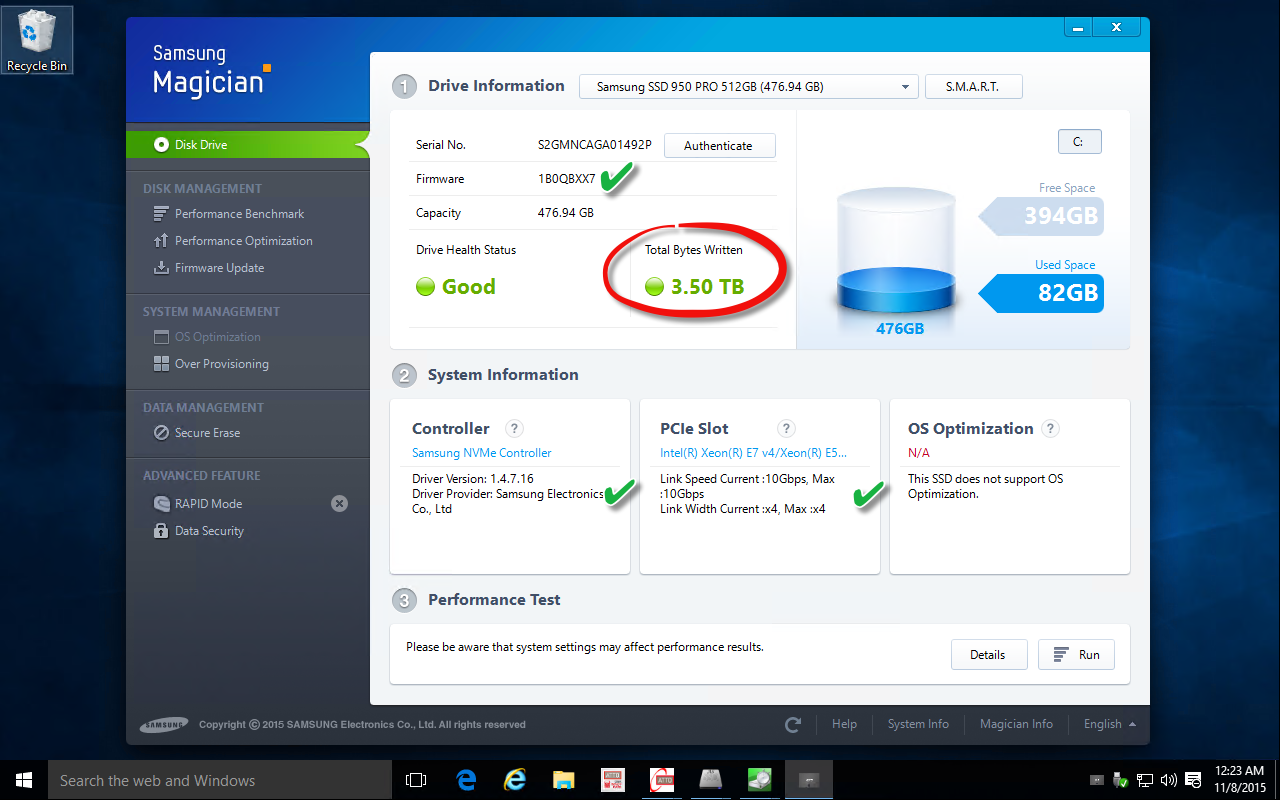Open File Explorer from the taskbar

coord(564,780)
